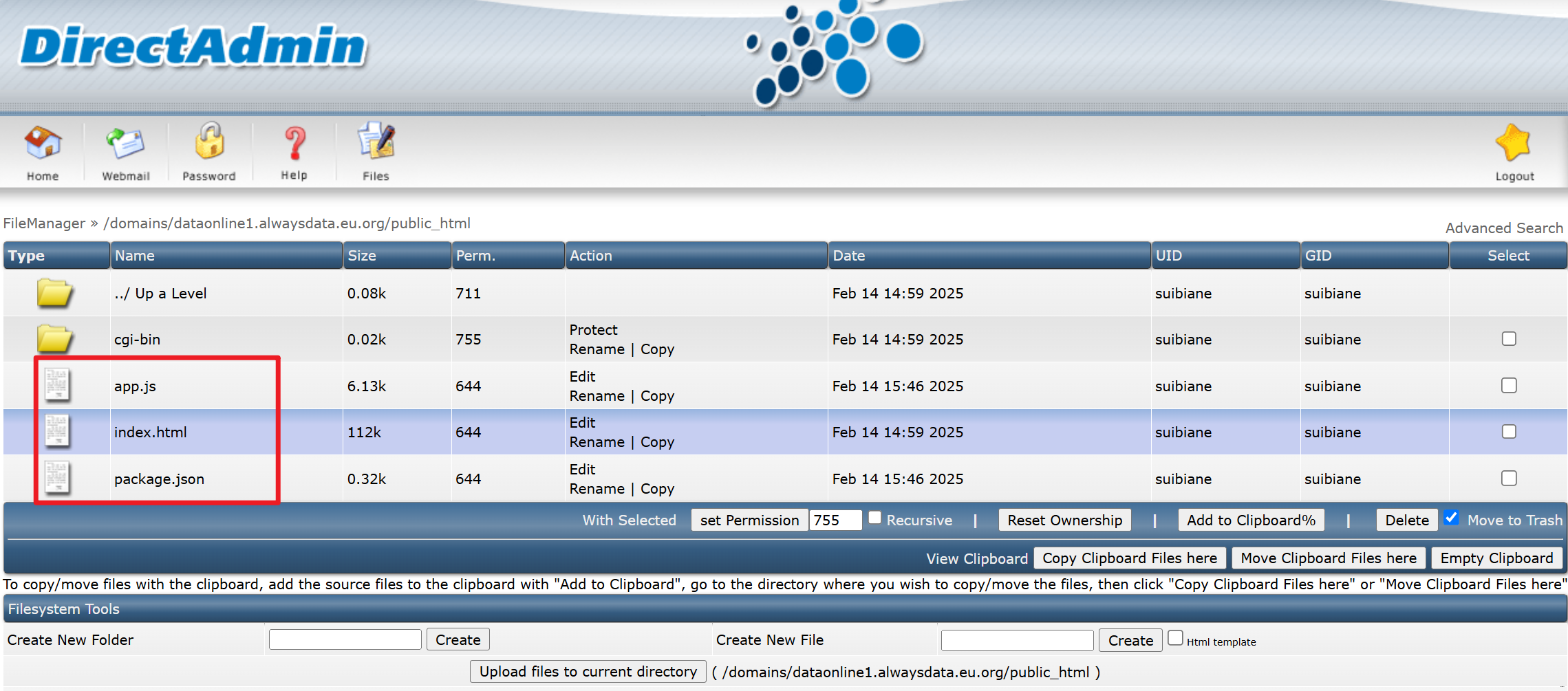
Task: Click the Up a Level folder icon
Action: (x=55, y=293)
